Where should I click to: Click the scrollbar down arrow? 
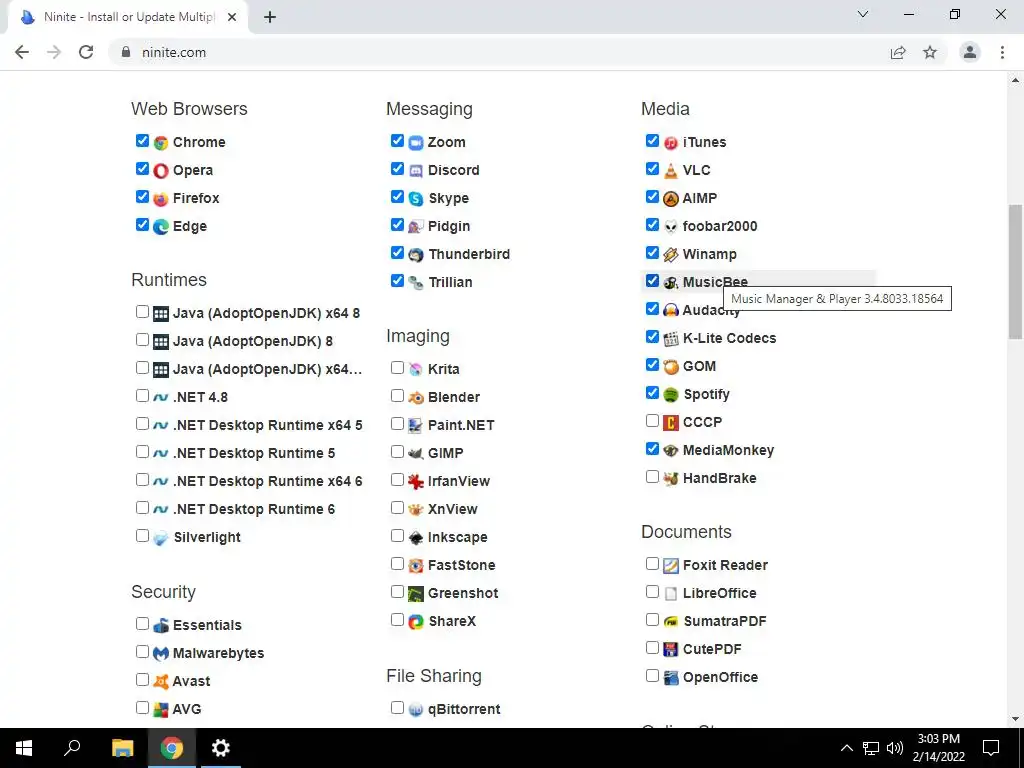pos(1015,720)
